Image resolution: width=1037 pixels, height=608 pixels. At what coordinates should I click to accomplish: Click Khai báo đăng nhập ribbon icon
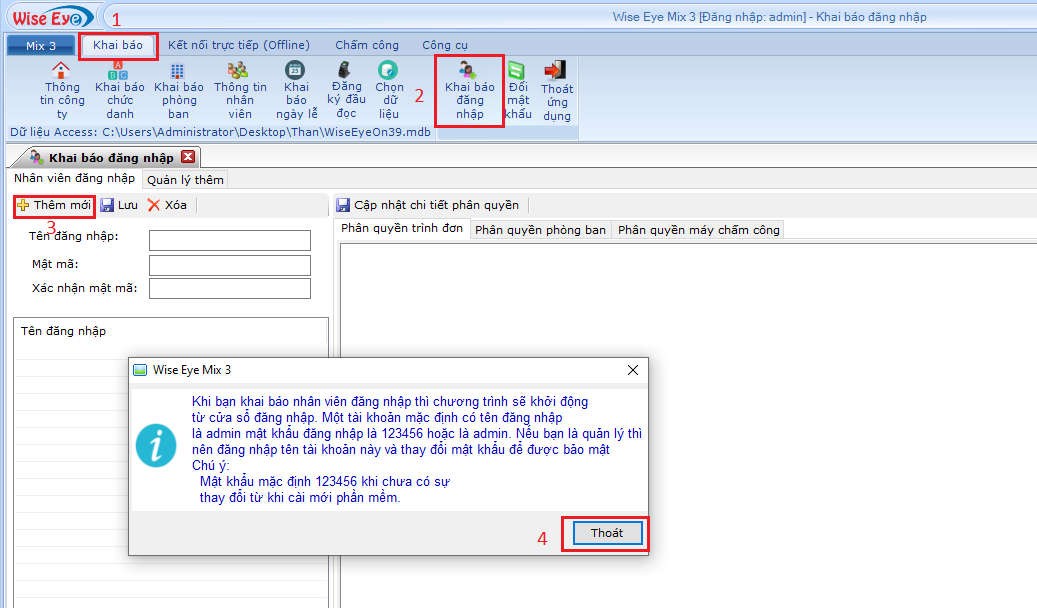click(x=468, y=72)
